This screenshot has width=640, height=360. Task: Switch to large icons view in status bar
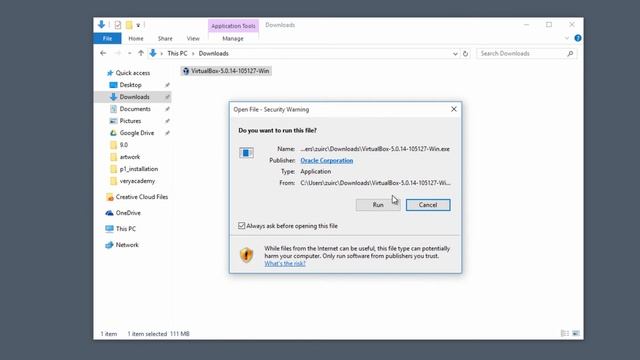tap(576, 333)
